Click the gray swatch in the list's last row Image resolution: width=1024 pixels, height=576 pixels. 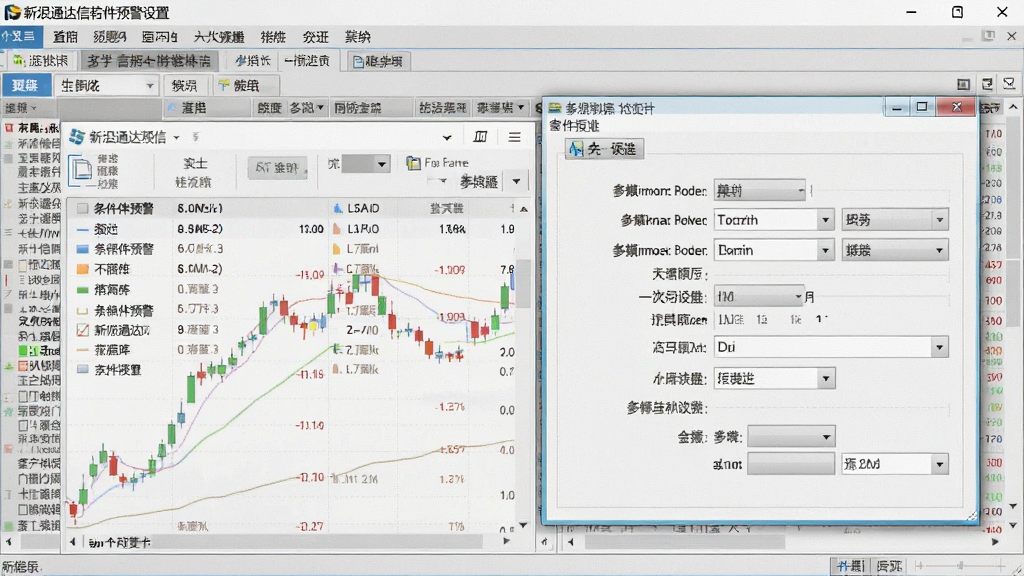click(x=82, y=370)
